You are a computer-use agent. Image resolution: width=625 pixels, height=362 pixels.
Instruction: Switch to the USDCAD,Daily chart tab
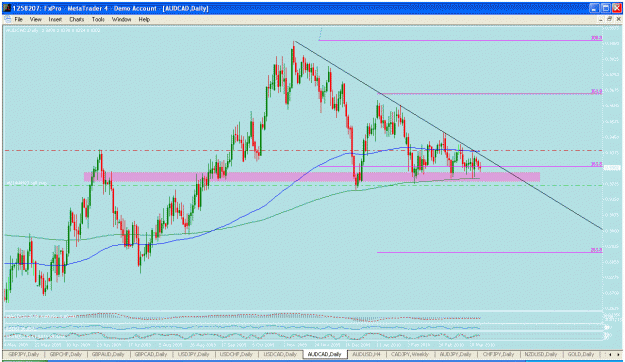click(x=280, y=354)
